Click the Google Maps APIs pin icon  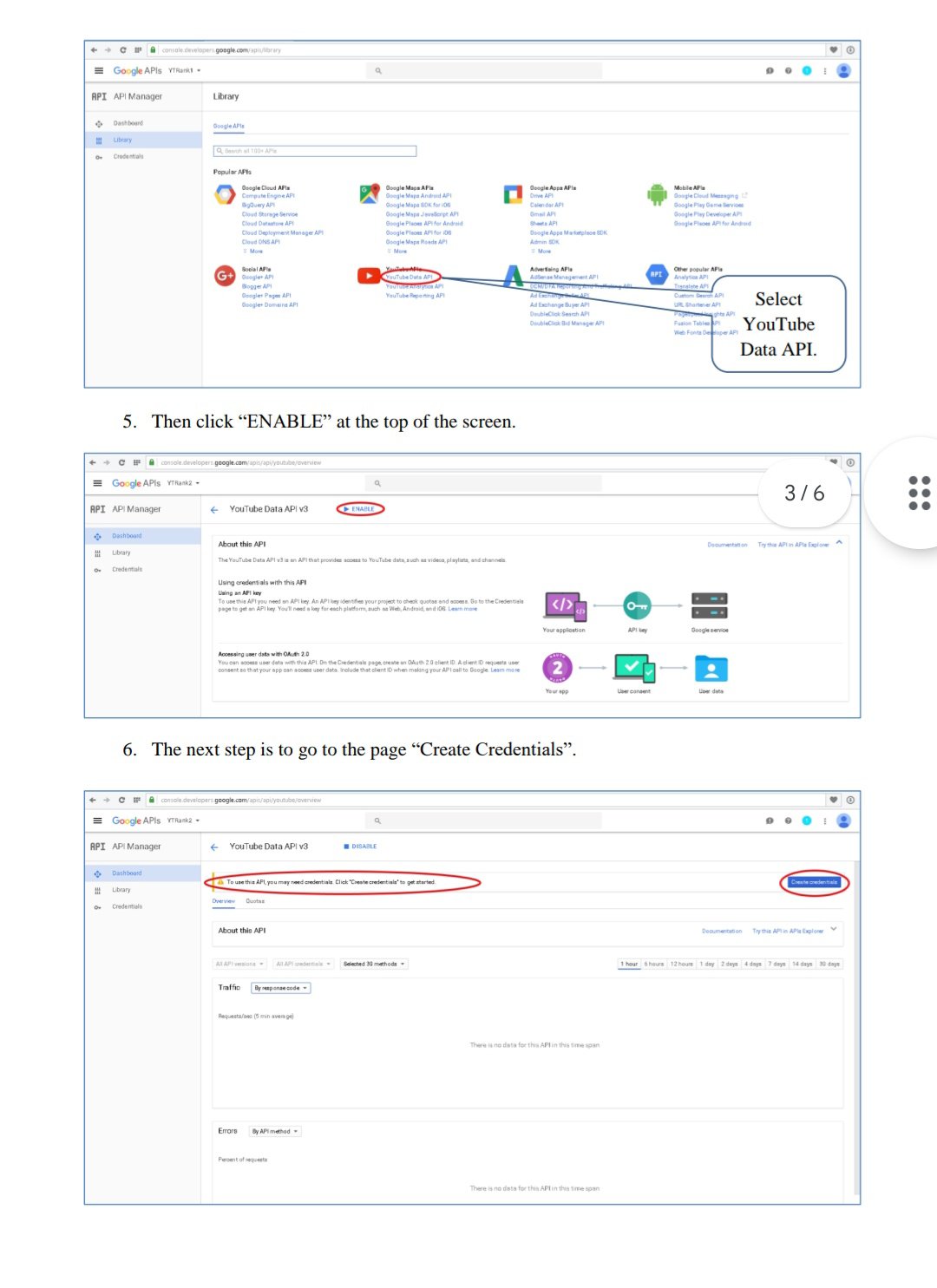369,194
